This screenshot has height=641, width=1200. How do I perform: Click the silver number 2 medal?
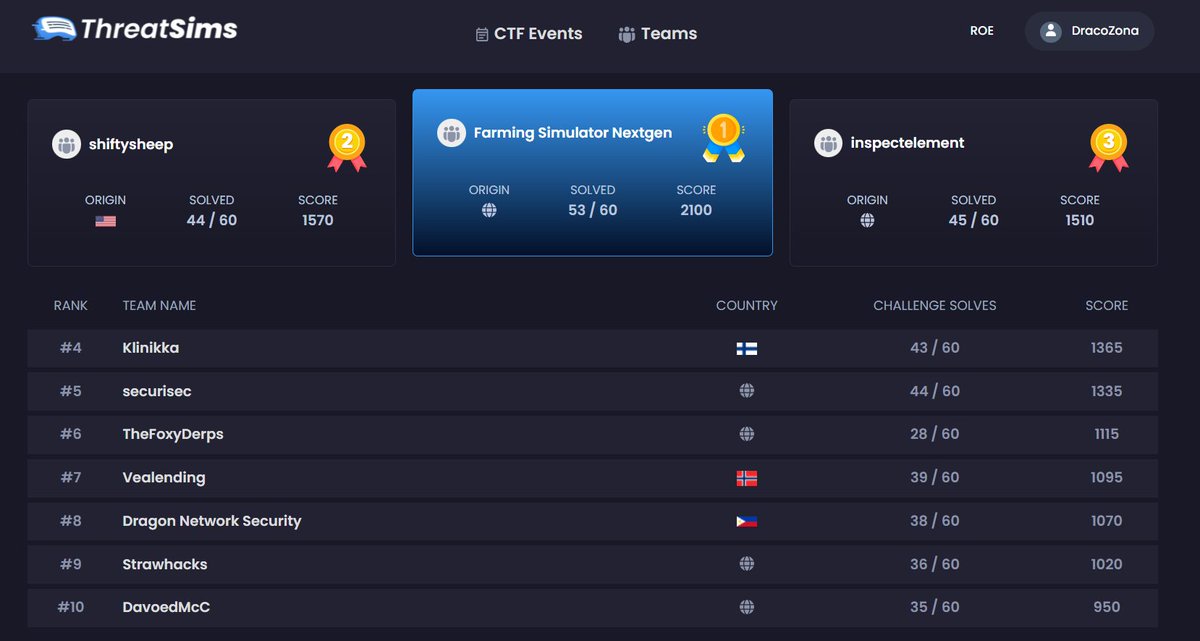(347, 147)
